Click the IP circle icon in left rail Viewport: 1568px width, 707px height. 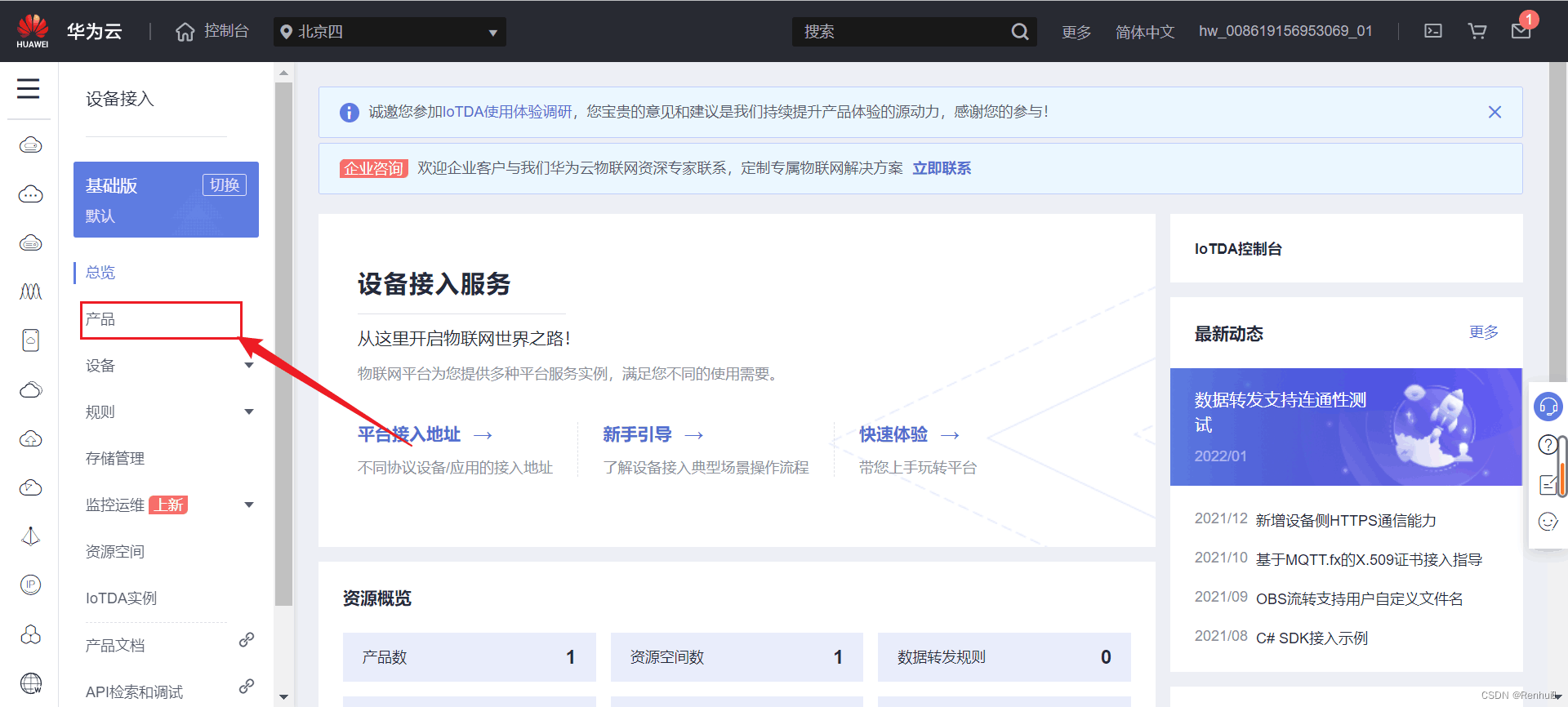click(30, 585)
